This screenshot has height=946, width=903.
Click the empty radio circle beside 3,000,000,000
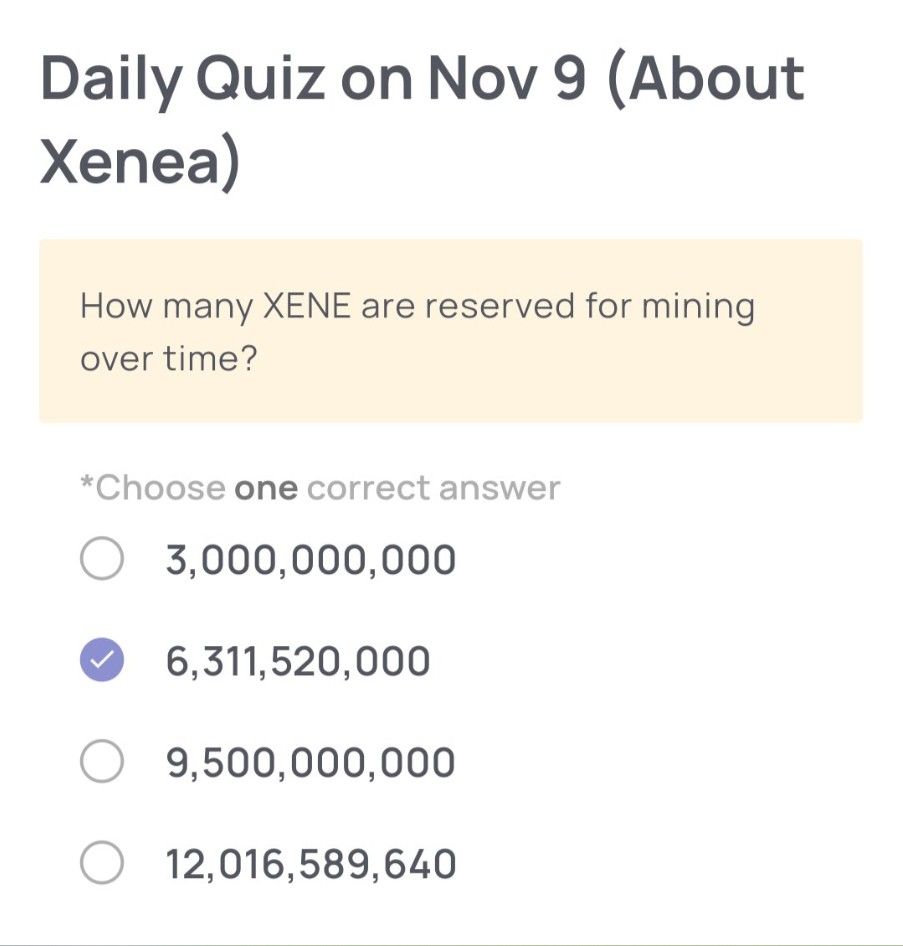103,559
